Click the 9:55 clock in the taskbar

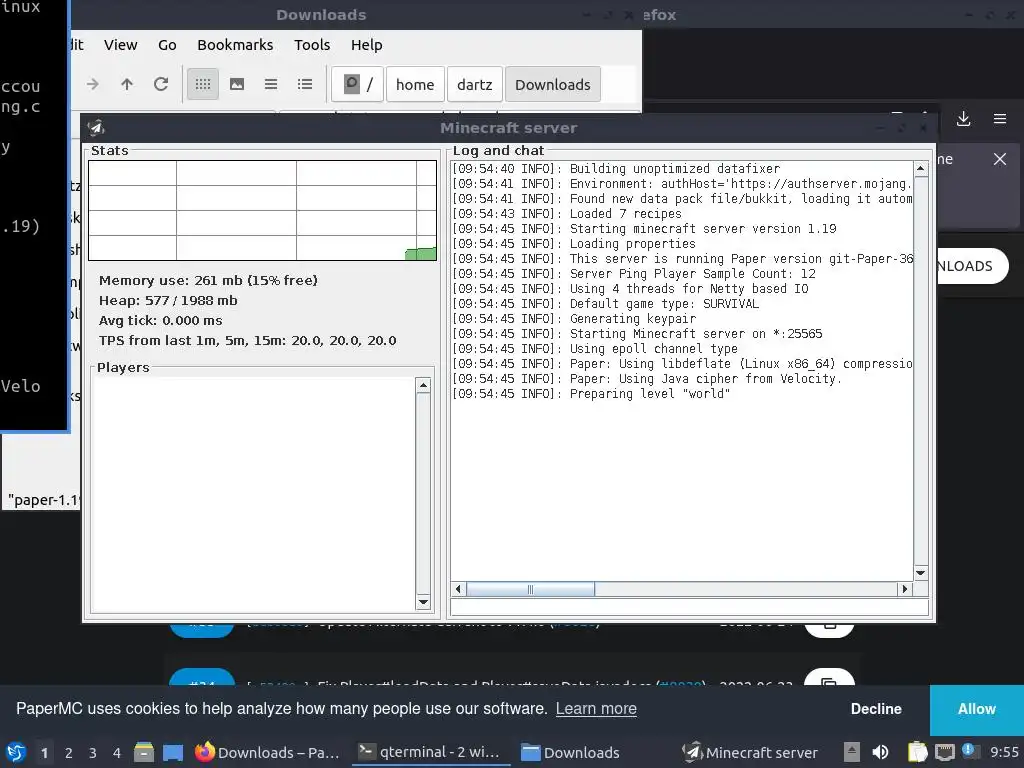(1004, 752)
